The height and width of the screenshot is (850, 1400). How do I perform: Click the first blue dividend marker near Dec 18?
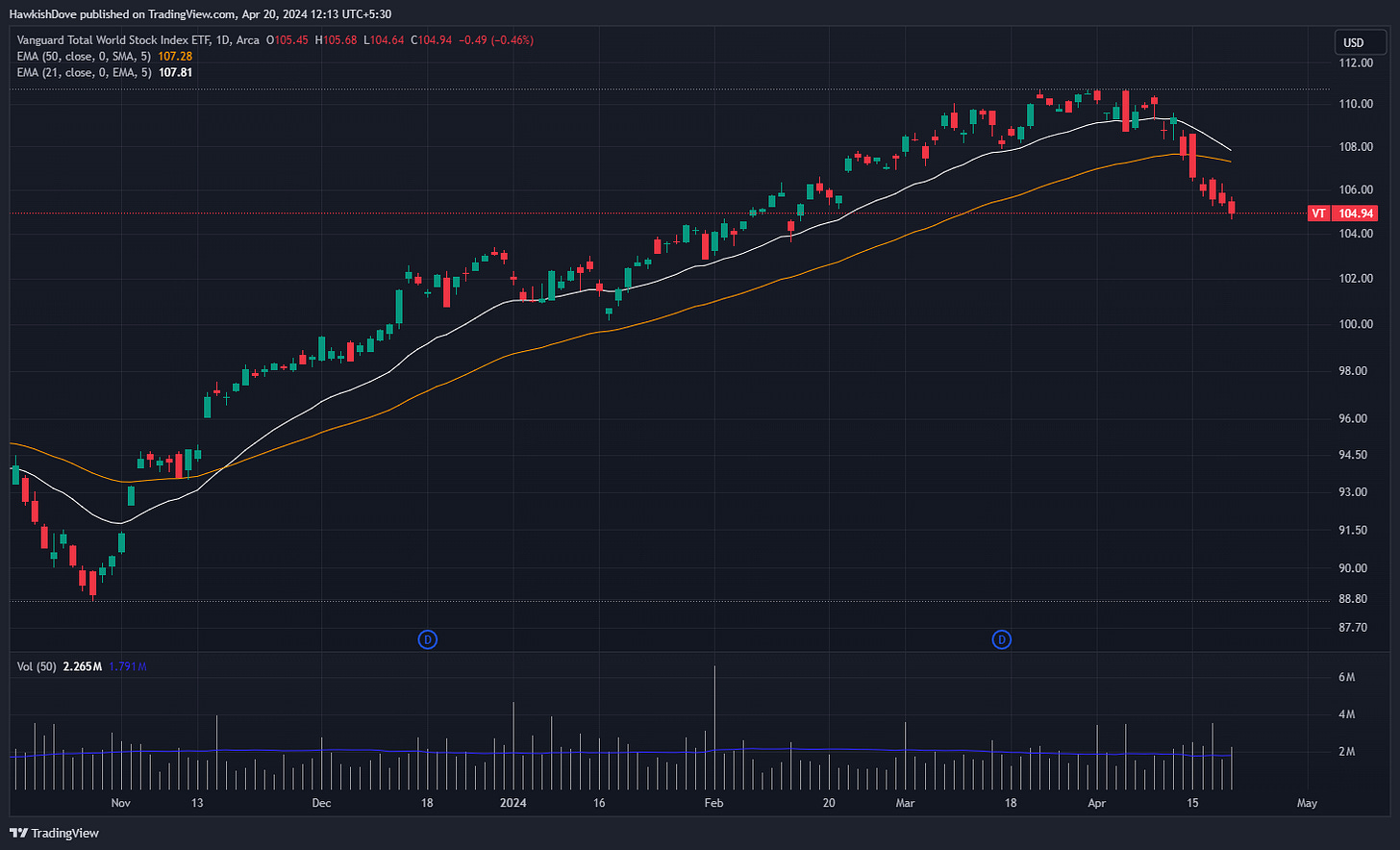pyautogui.click(x=428, y=639)
